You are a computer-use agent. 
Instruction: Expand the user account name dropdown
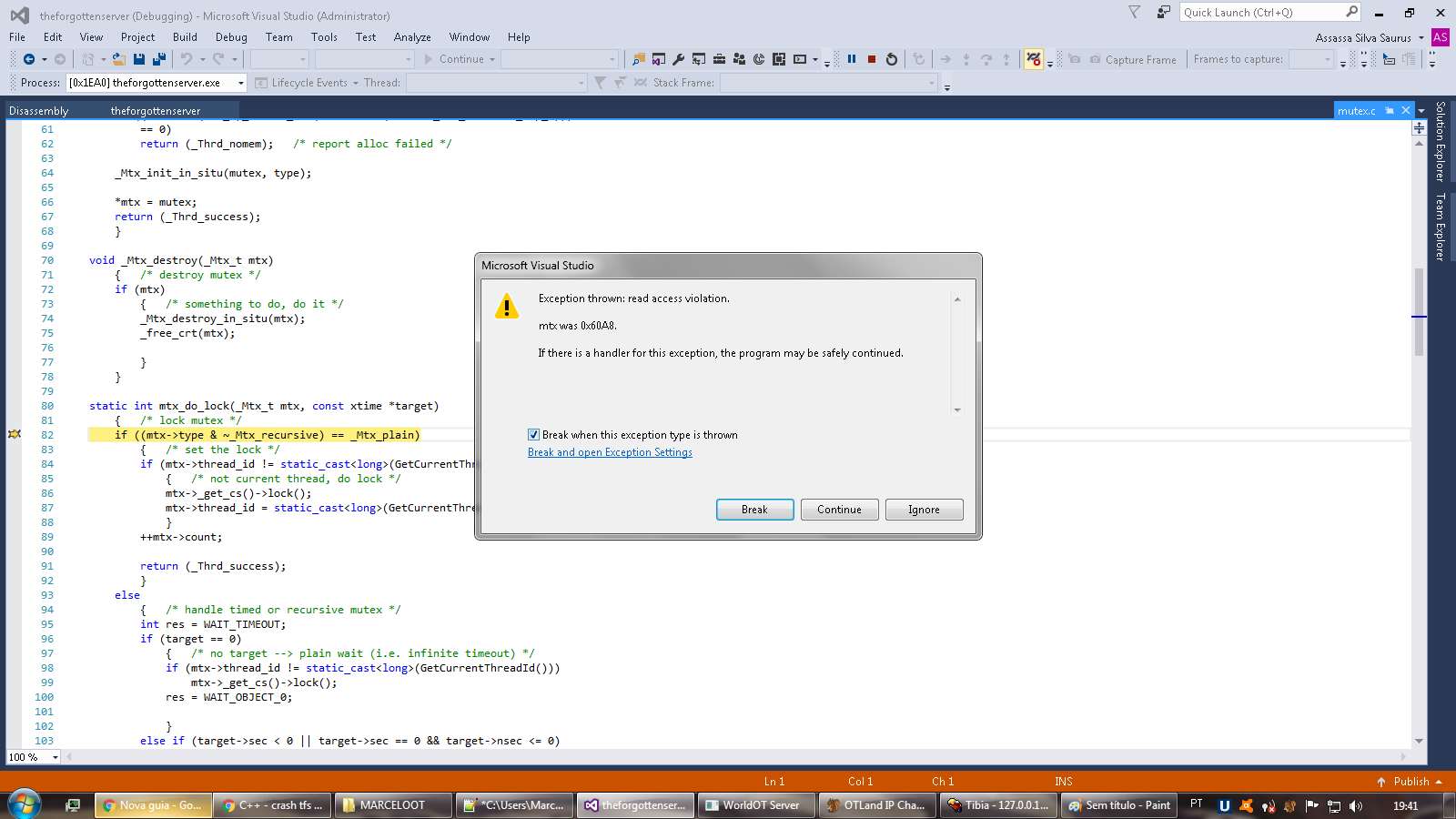[x=1421, y=37]
